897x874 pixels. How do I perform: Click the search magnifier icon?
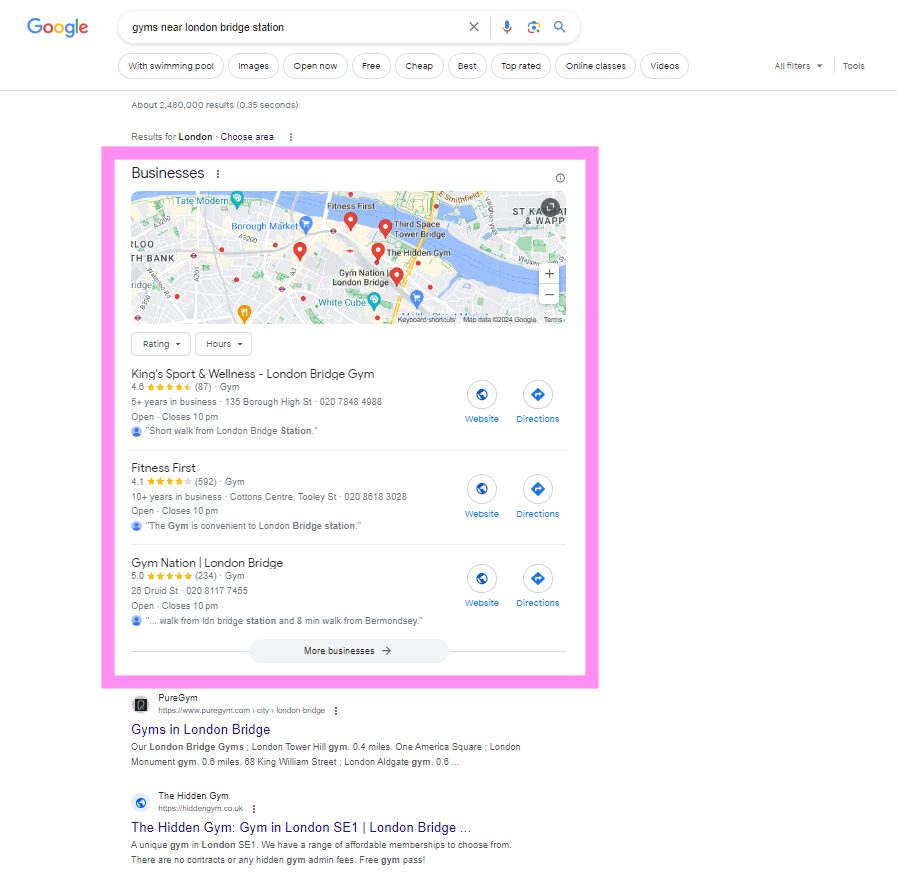tap(560, 27)
